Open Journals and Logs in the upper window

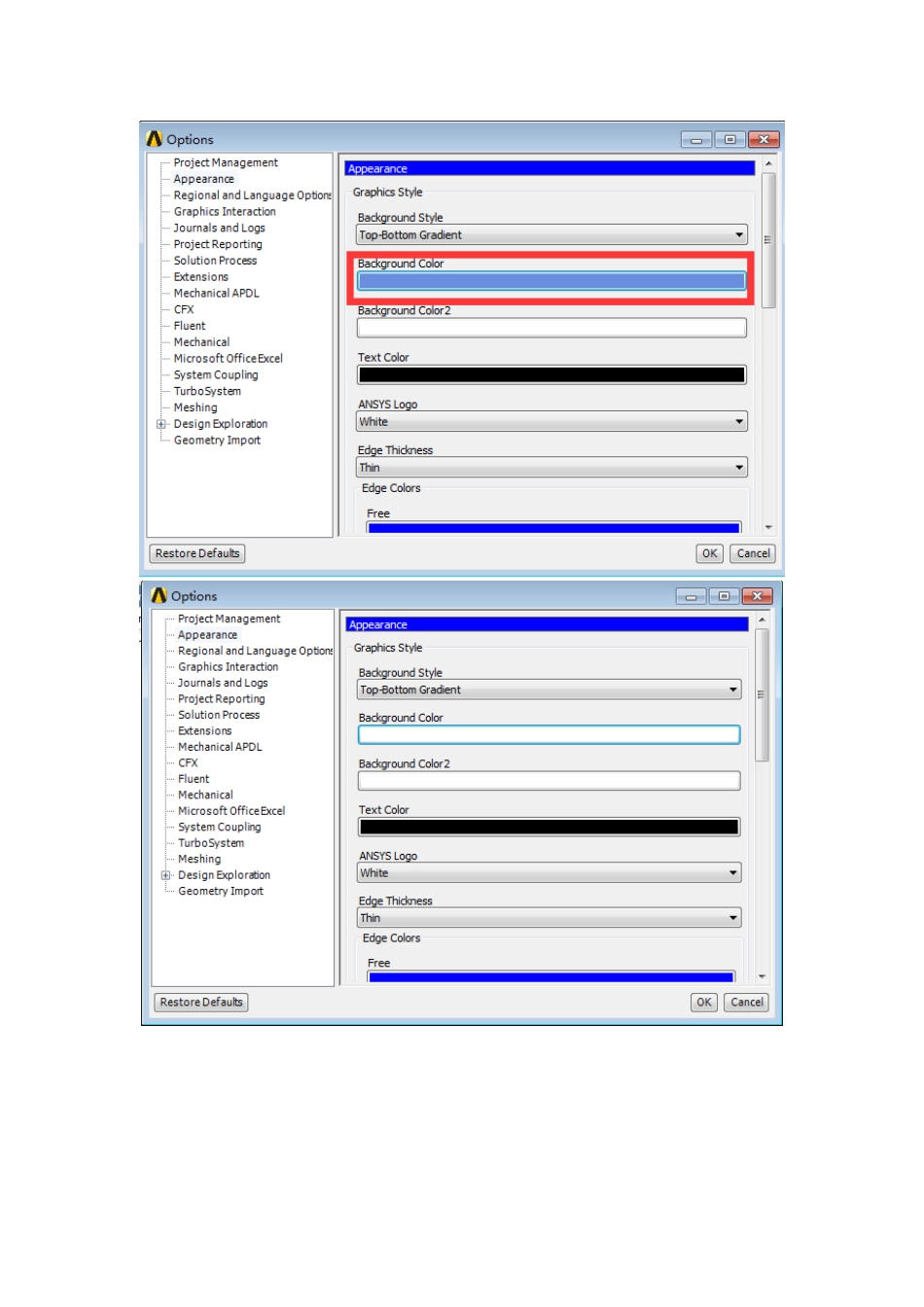220,228
